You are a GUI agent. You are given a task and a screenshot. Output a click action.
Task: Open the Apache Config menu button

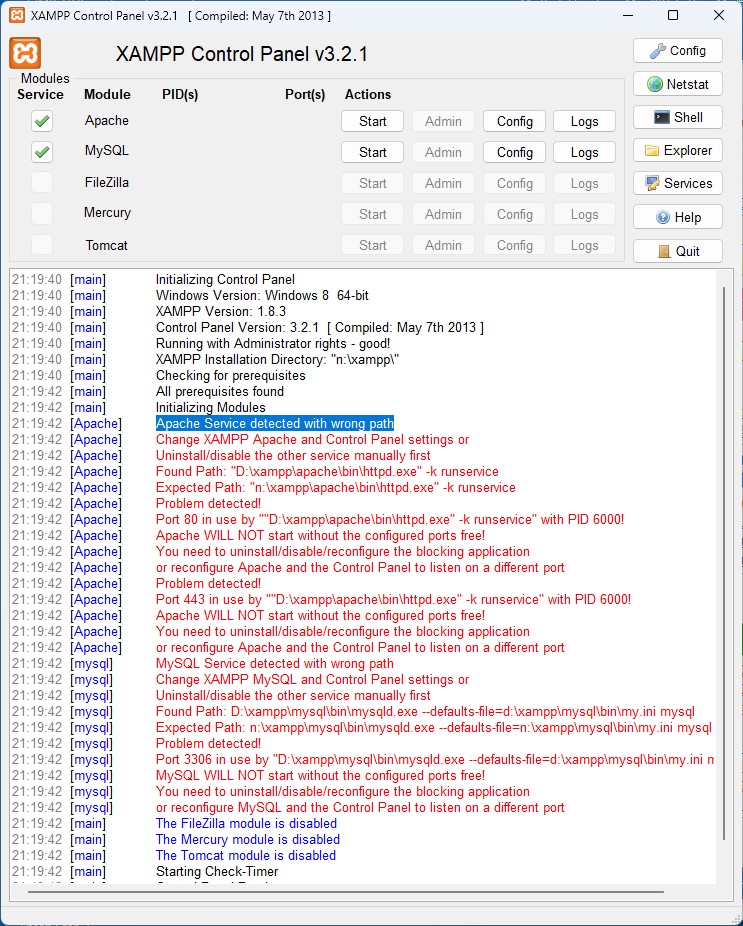click(x=514, y=121)
